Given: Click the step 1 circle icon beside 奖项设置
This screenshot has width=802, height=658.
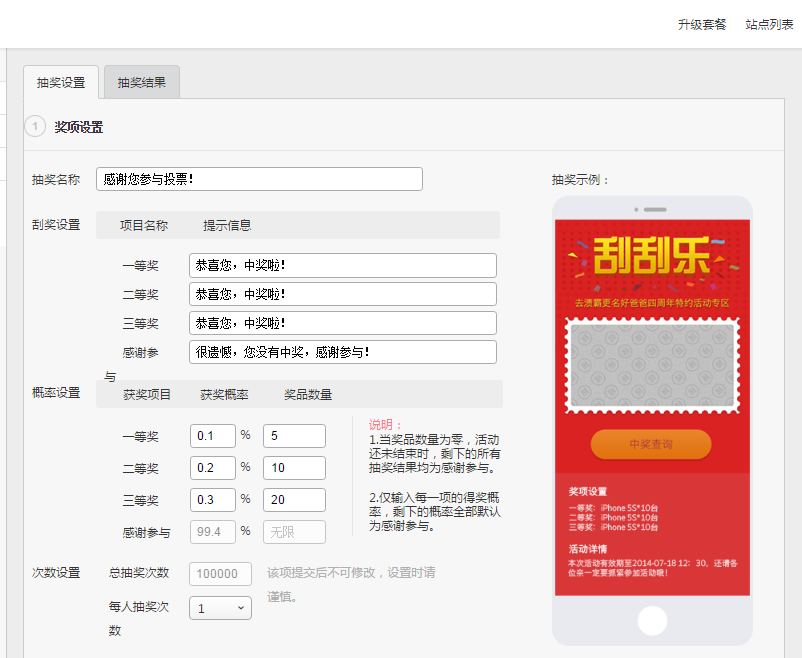Looking at the screenshot, I should (x=36, y=127).
